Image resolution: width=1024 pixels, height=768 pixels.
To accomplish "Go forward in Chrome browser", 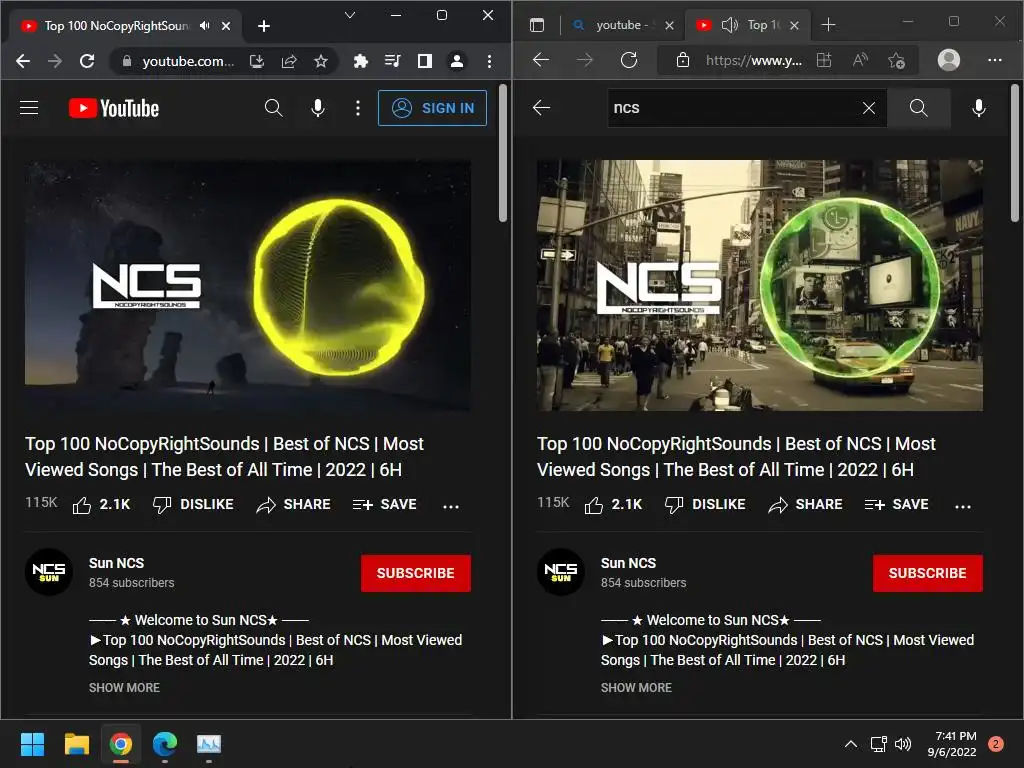I will tap(55, 61).
